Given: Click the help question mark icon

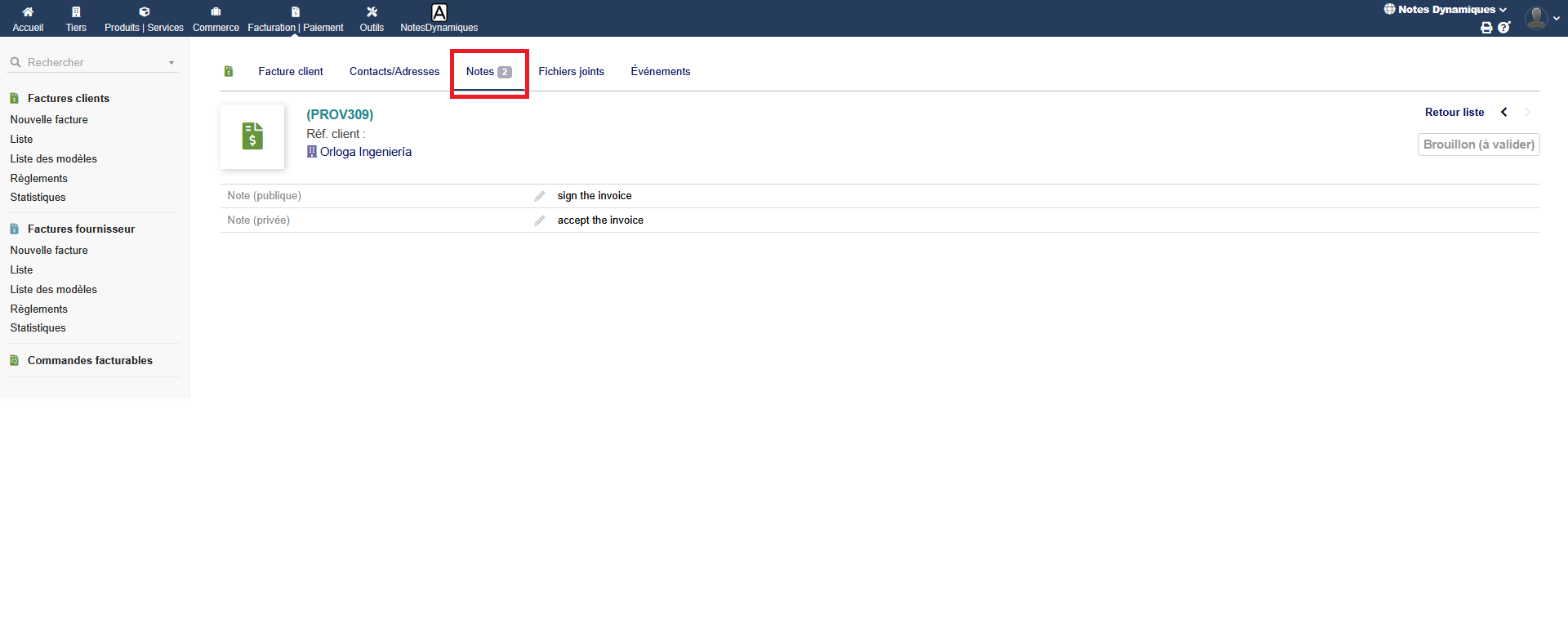Looking at the screenshot, I should click(x=1503, y=28).
